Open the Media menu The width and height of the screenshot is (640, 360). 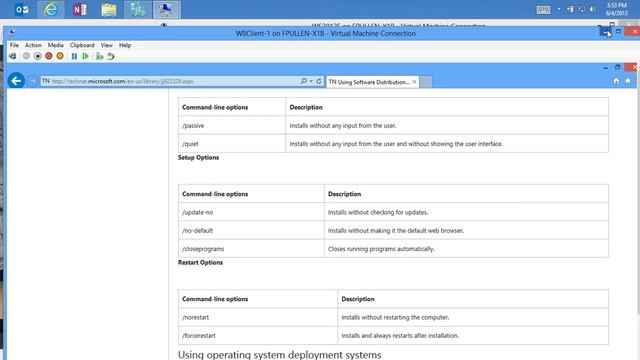point(56,45)
